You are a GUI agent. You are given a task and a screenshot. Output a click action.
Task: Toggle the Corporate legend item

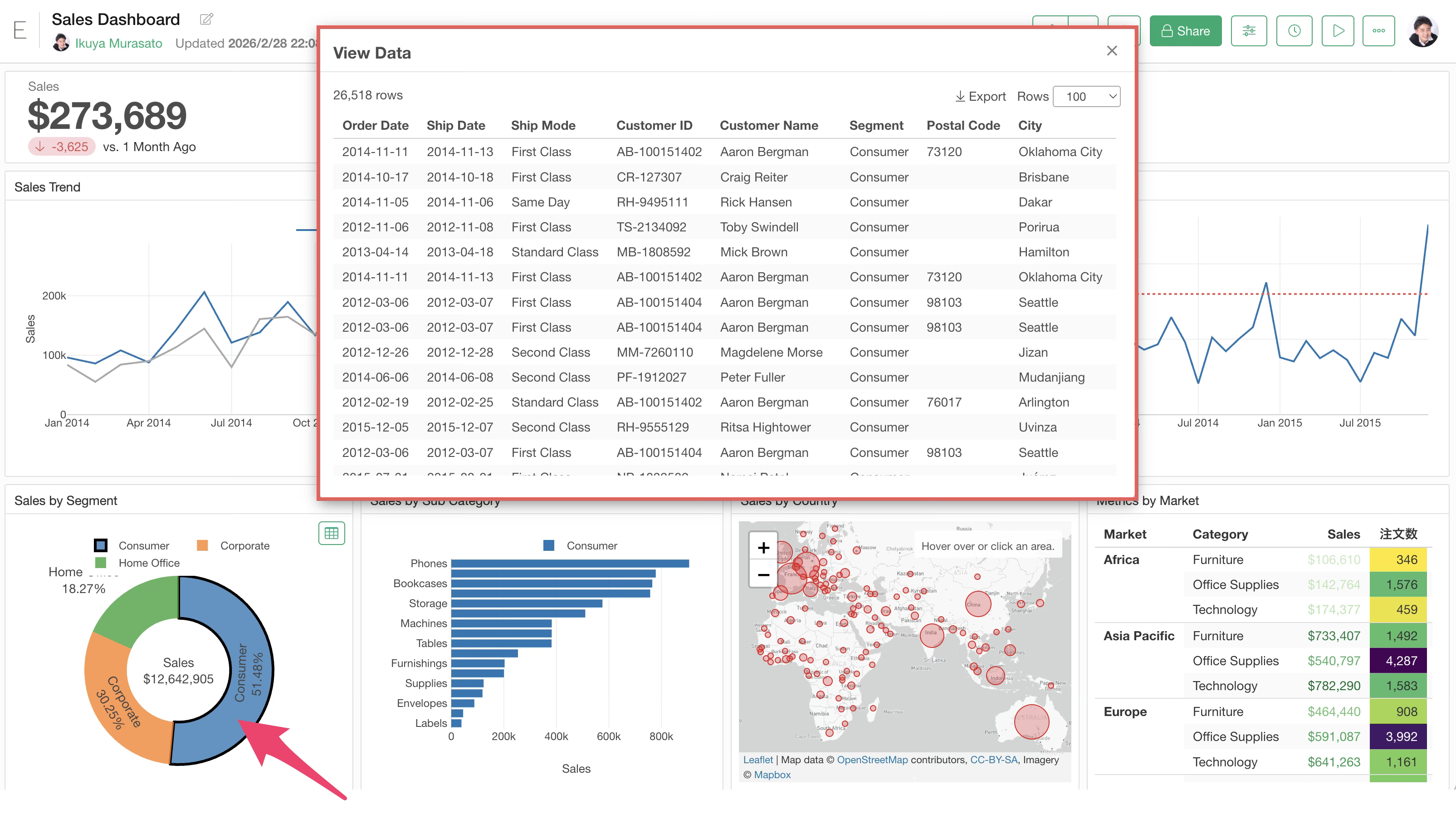pyautogui.click(x=233, y=545)
